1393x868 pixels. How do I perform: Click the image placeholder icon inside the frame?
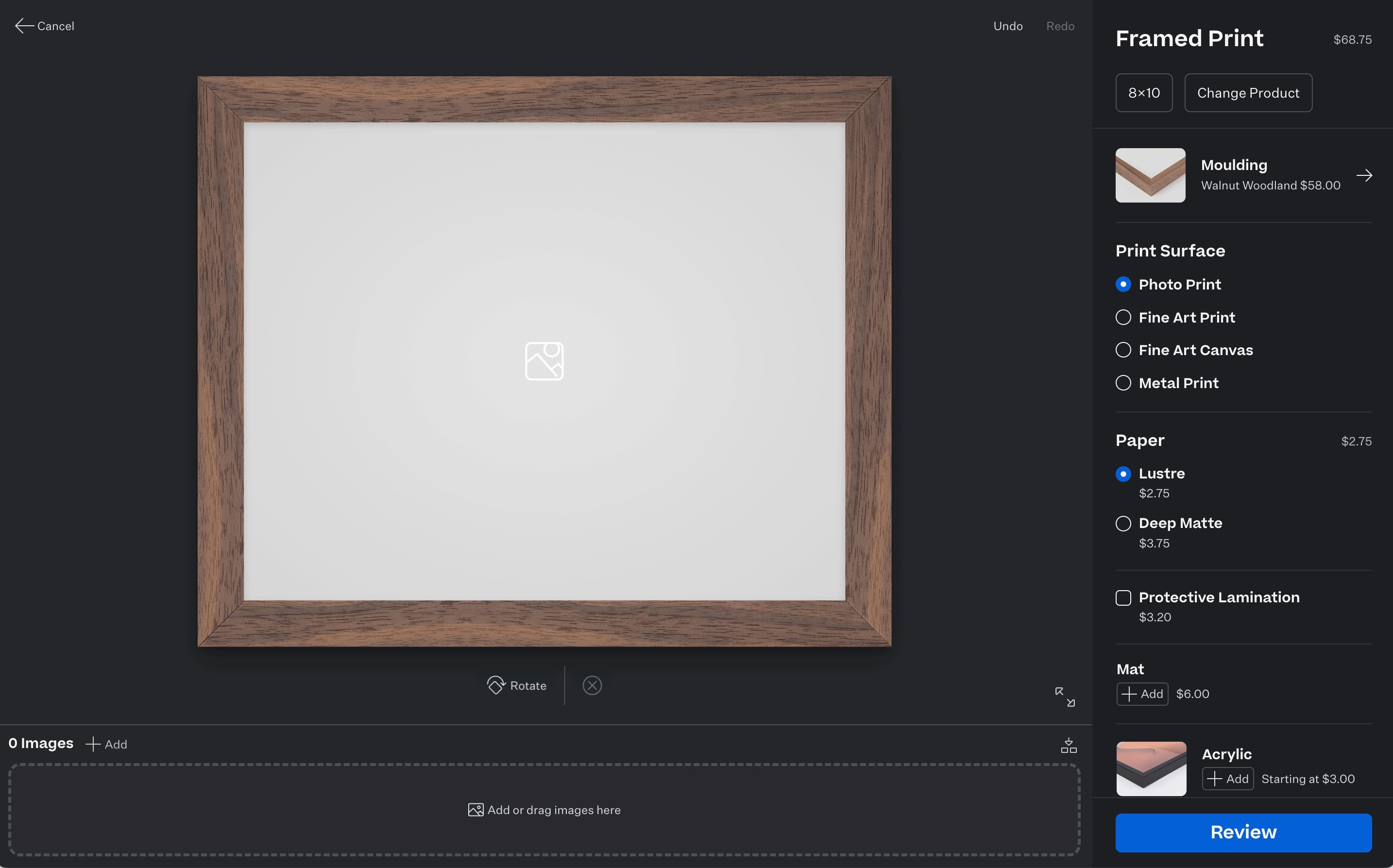point(544,360)
